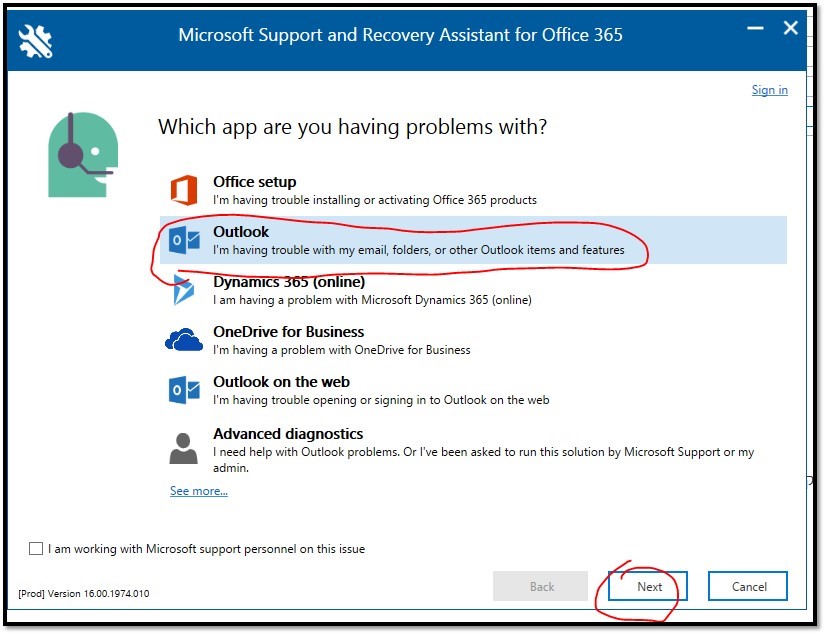Click the OneDrive for Business cloud icon
The image size is (826, 635).
[x=183, y=341]
